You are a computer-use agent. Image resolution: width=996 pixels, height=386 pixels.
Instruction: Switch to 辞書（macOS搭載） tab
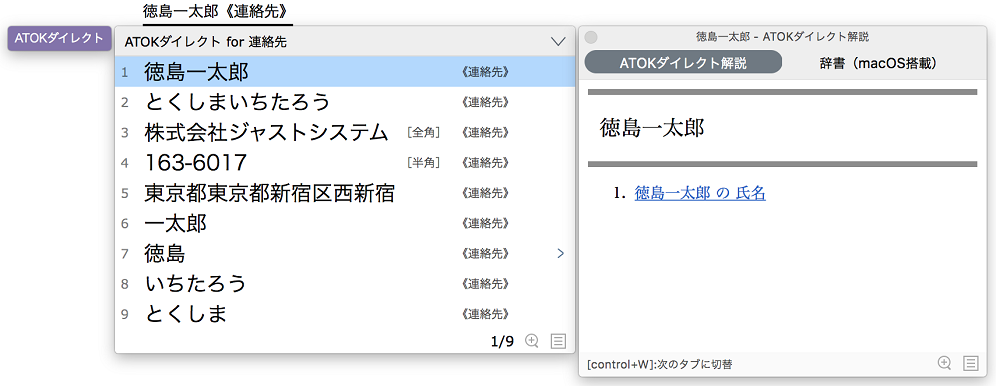click(878, 63)
